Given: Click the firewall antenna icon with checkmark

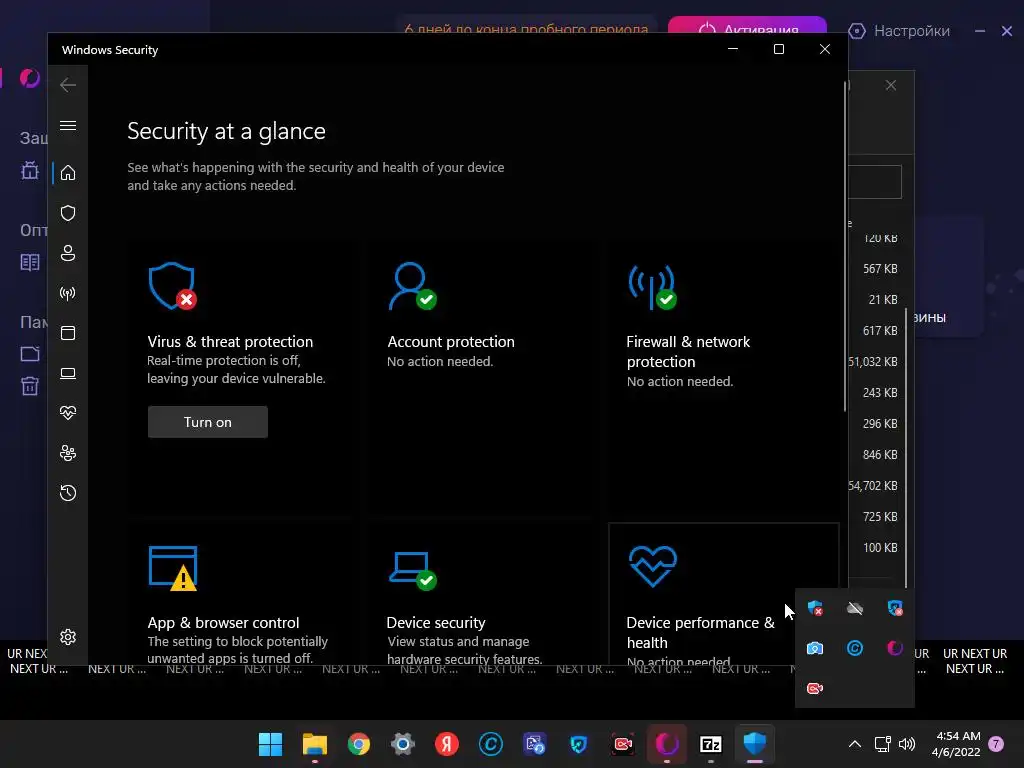Looking at the screenshot, I should click(652, 286).
